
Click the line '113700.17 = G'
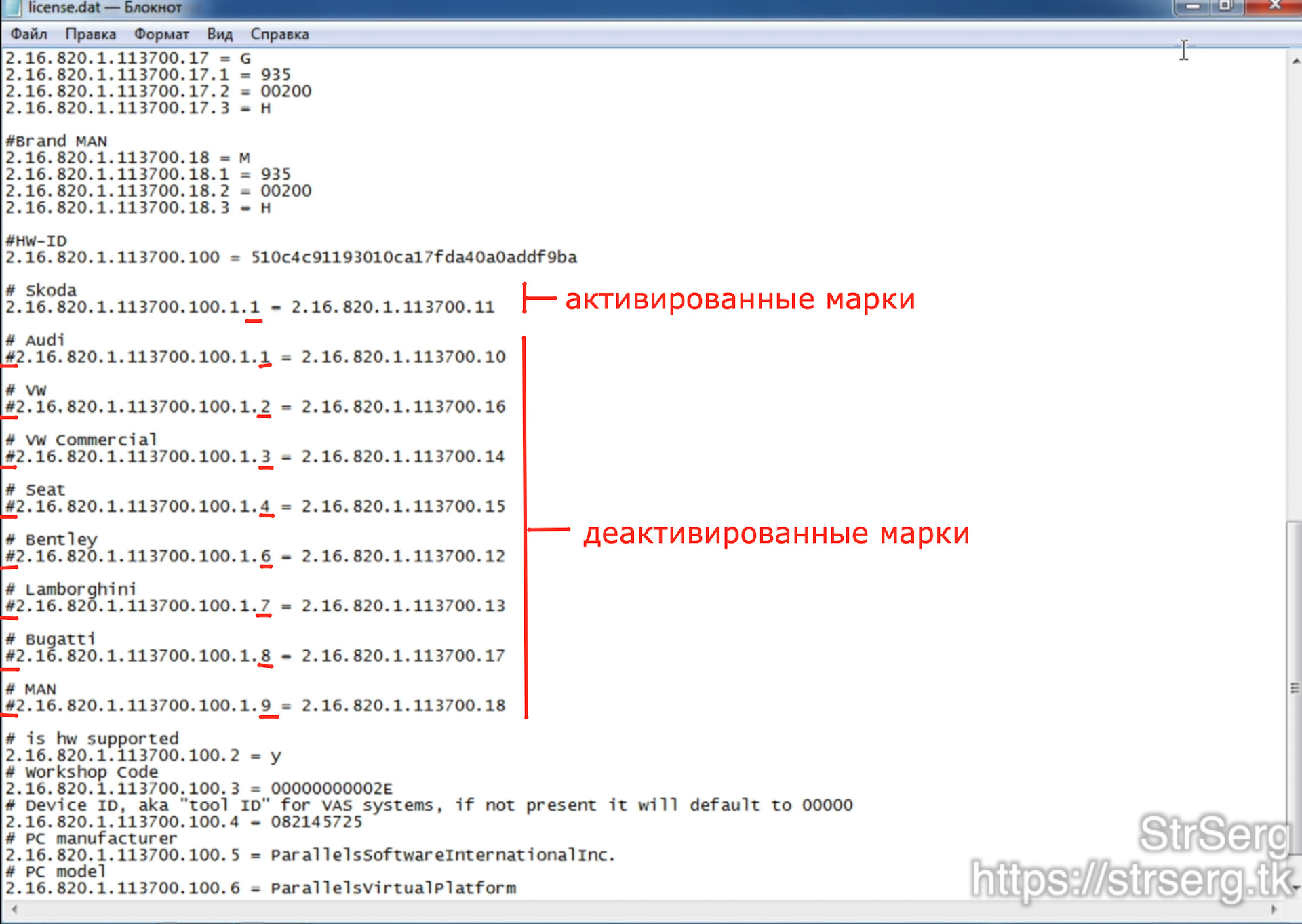pyautogui.click(x=128, y=58)
